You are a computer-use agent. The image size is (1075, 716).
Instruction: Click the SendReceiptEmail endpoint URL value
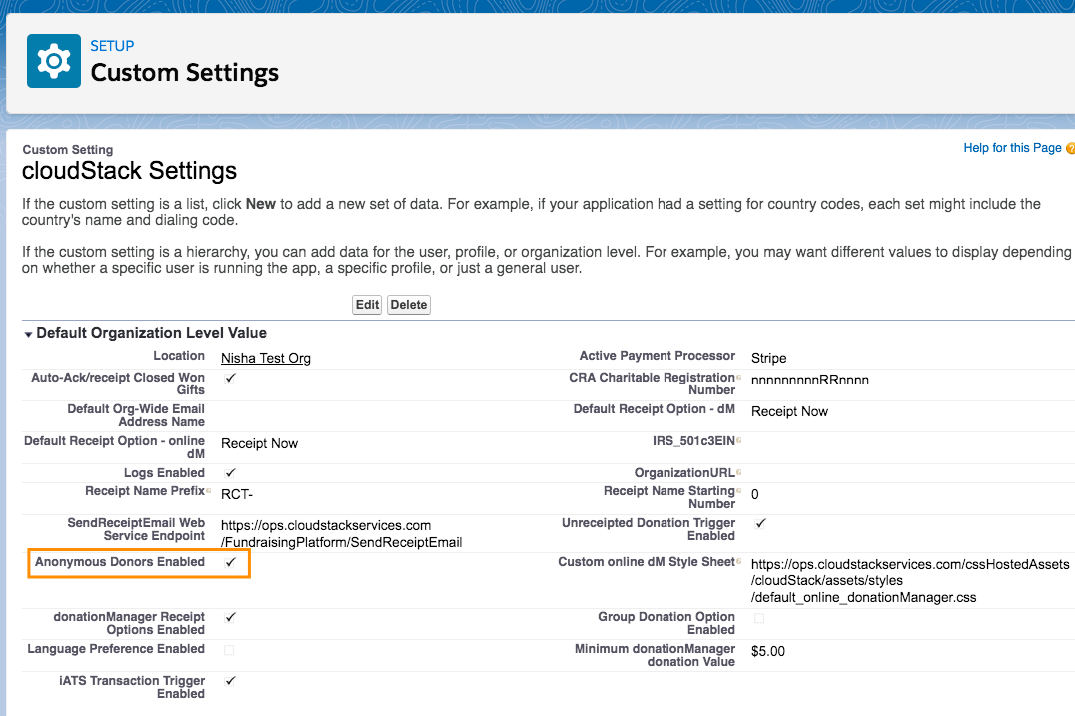pos(341,534)
